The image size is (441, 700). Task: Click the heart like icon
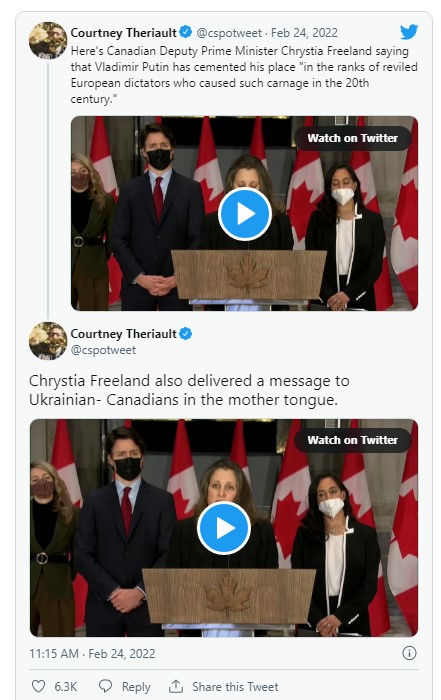pyautogui.click(x=39, y=686)
